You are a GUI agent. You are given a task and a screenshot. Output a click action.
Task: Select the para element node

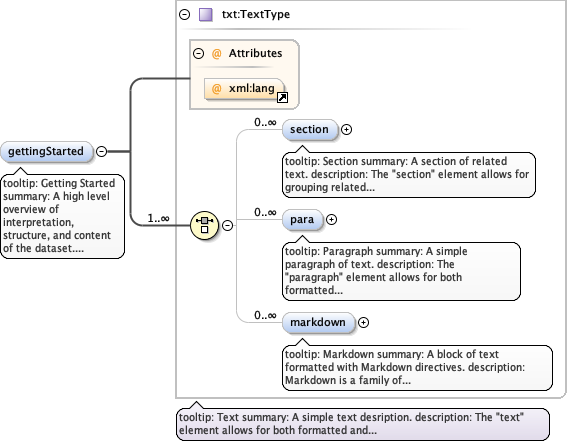[302, 219]
